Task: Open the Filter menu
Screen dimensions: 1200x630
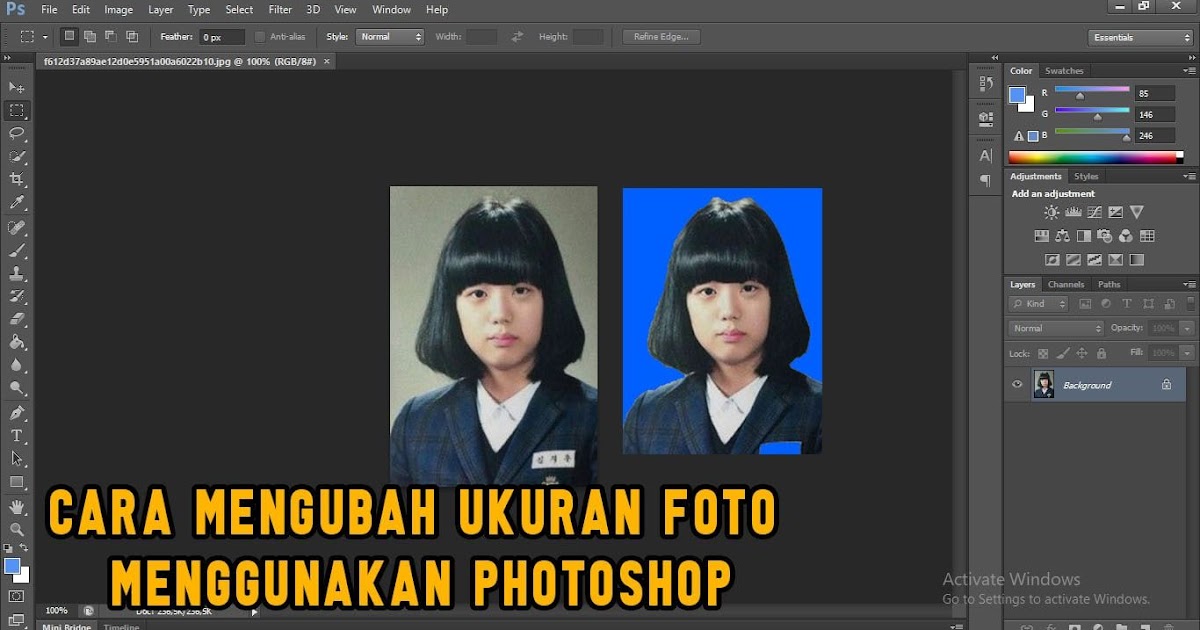Action: pos(280,9)
